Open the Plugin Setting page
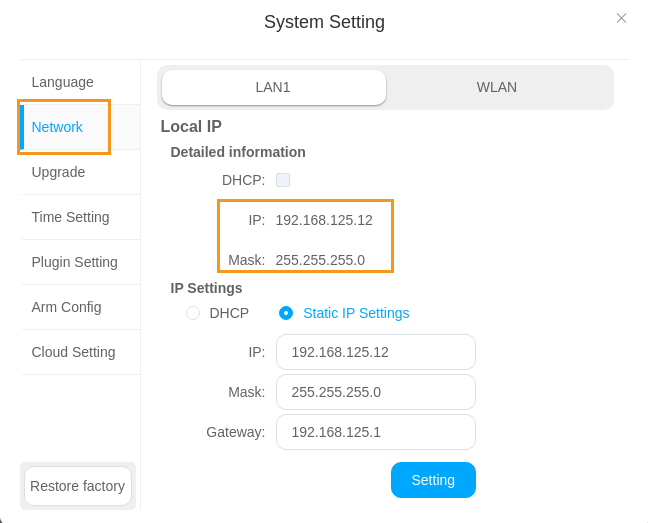The image size is (648, 523). 74,262
